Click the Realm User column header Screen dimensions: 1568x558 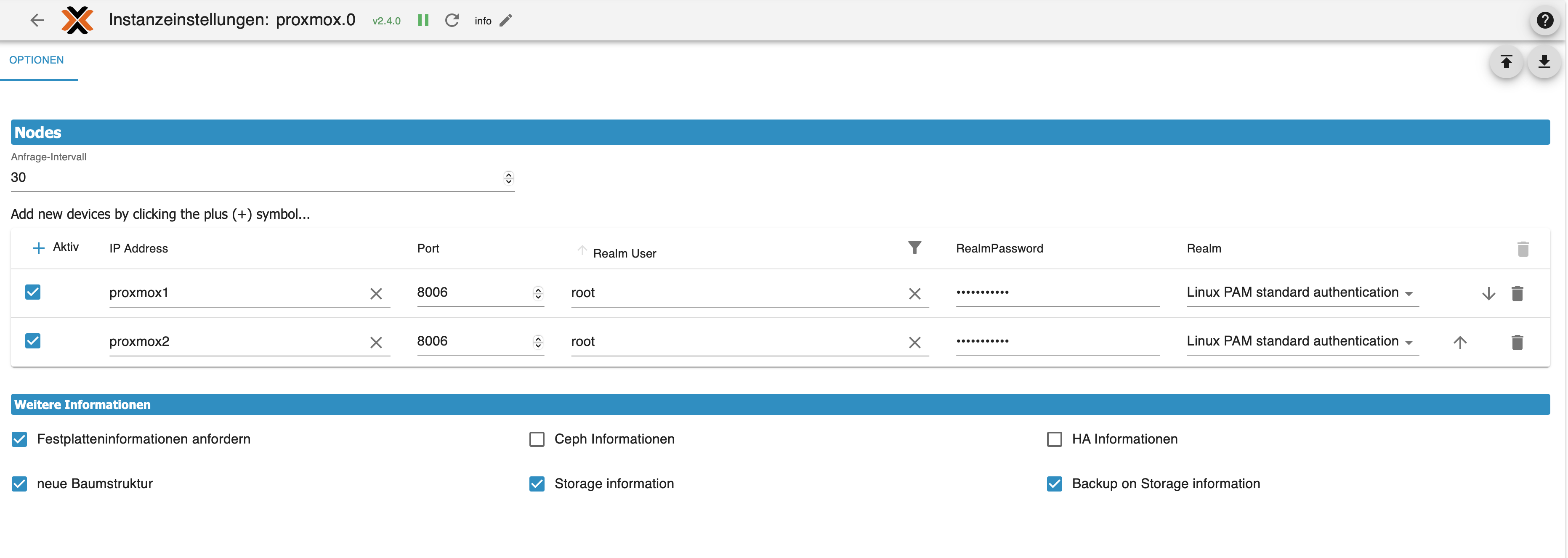624,254
